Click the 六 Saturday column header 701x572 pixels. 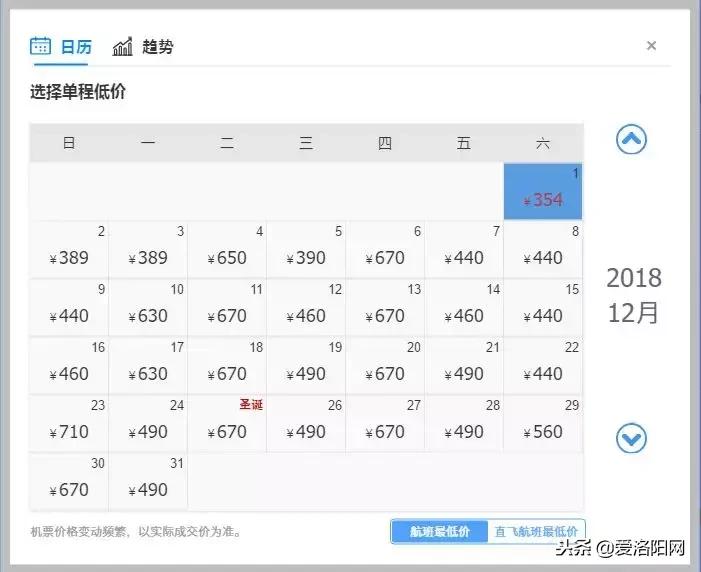click(543, 143)
